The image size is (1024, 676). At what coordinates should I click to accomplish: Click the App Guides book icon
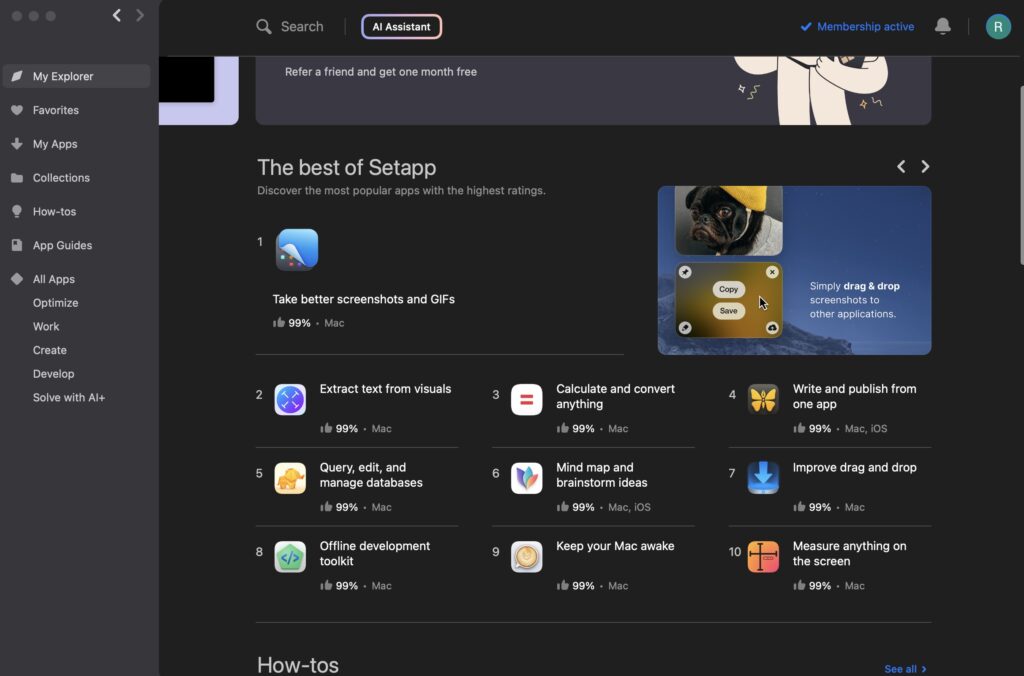click(x=17, y=246)
